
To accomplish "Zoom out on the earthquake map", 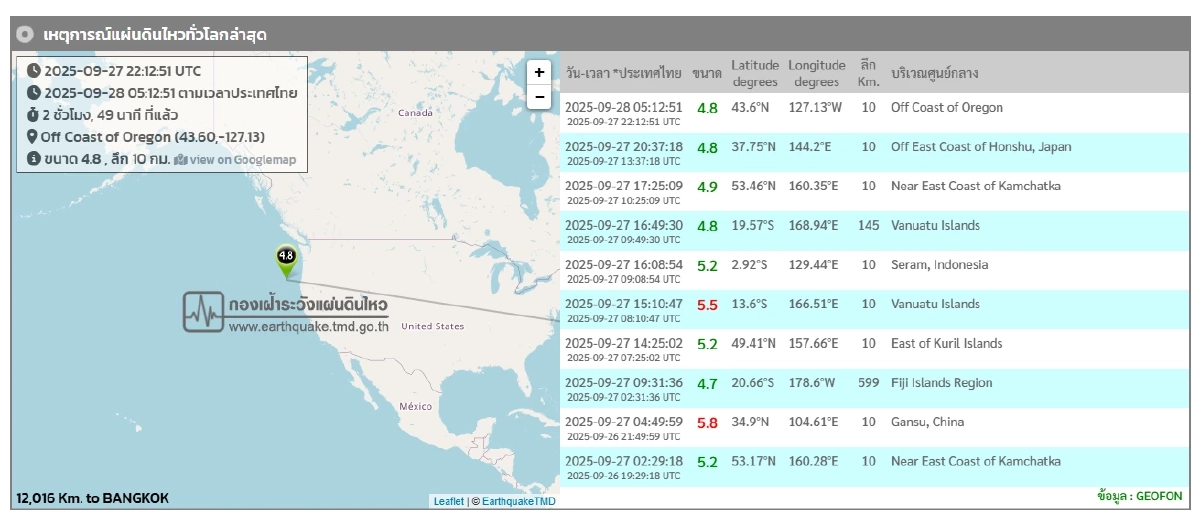I will click(x=539, y=97).
